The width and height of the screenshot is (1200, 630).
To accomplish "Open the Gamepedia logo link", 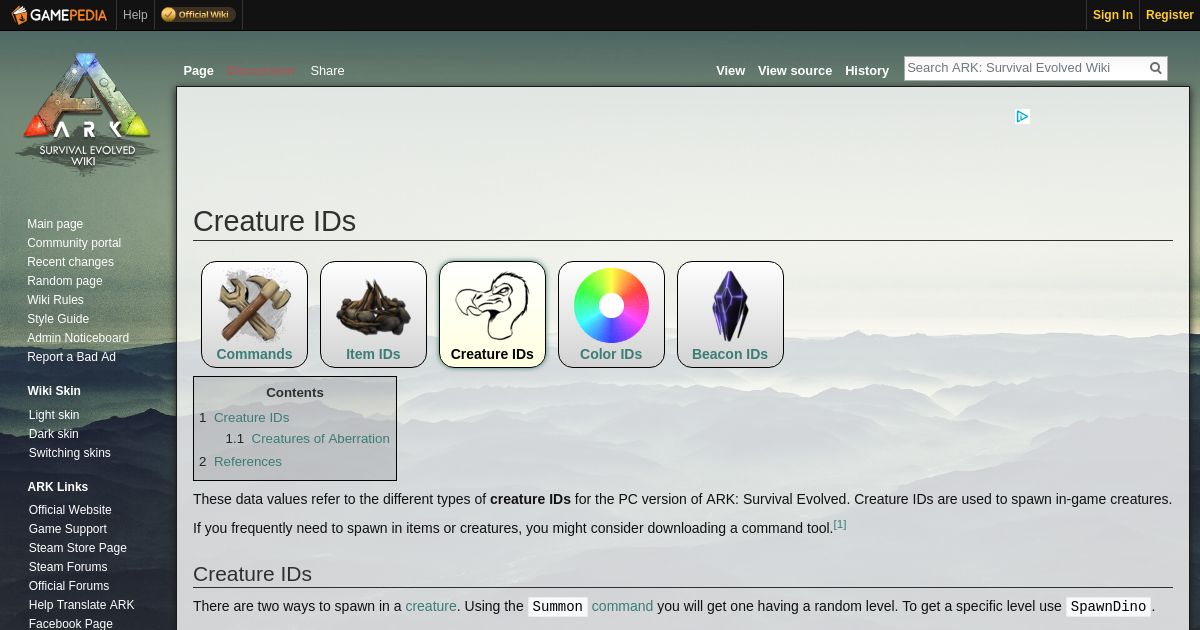I will (x=59, y=15).
